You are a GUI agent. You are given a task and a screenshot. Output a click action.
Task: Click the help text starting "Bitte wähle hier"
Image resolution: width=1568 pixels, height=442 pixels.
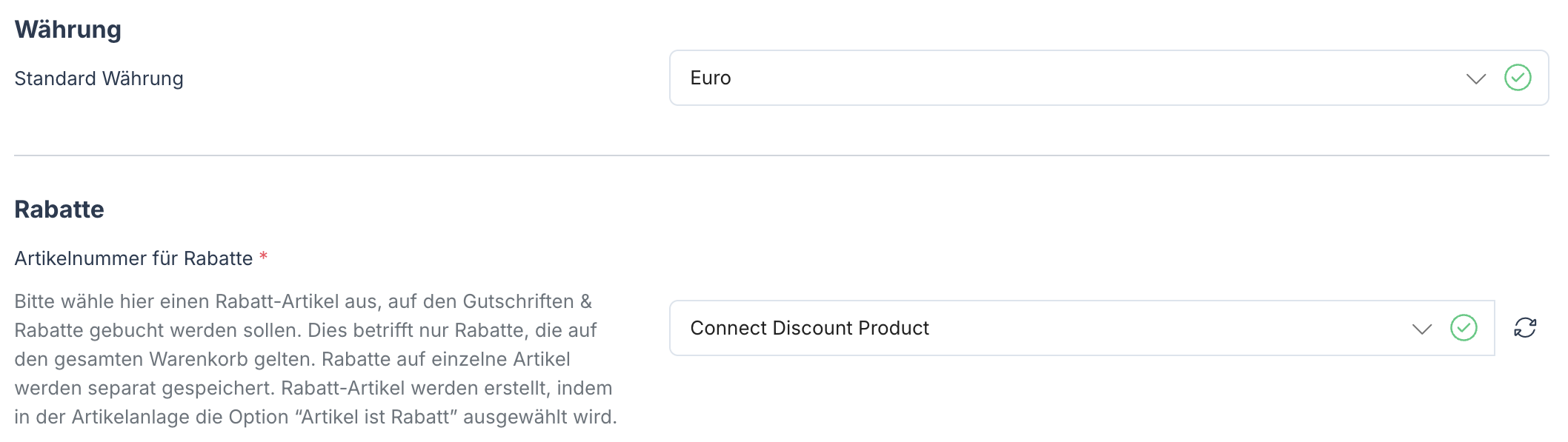point(111,301)
